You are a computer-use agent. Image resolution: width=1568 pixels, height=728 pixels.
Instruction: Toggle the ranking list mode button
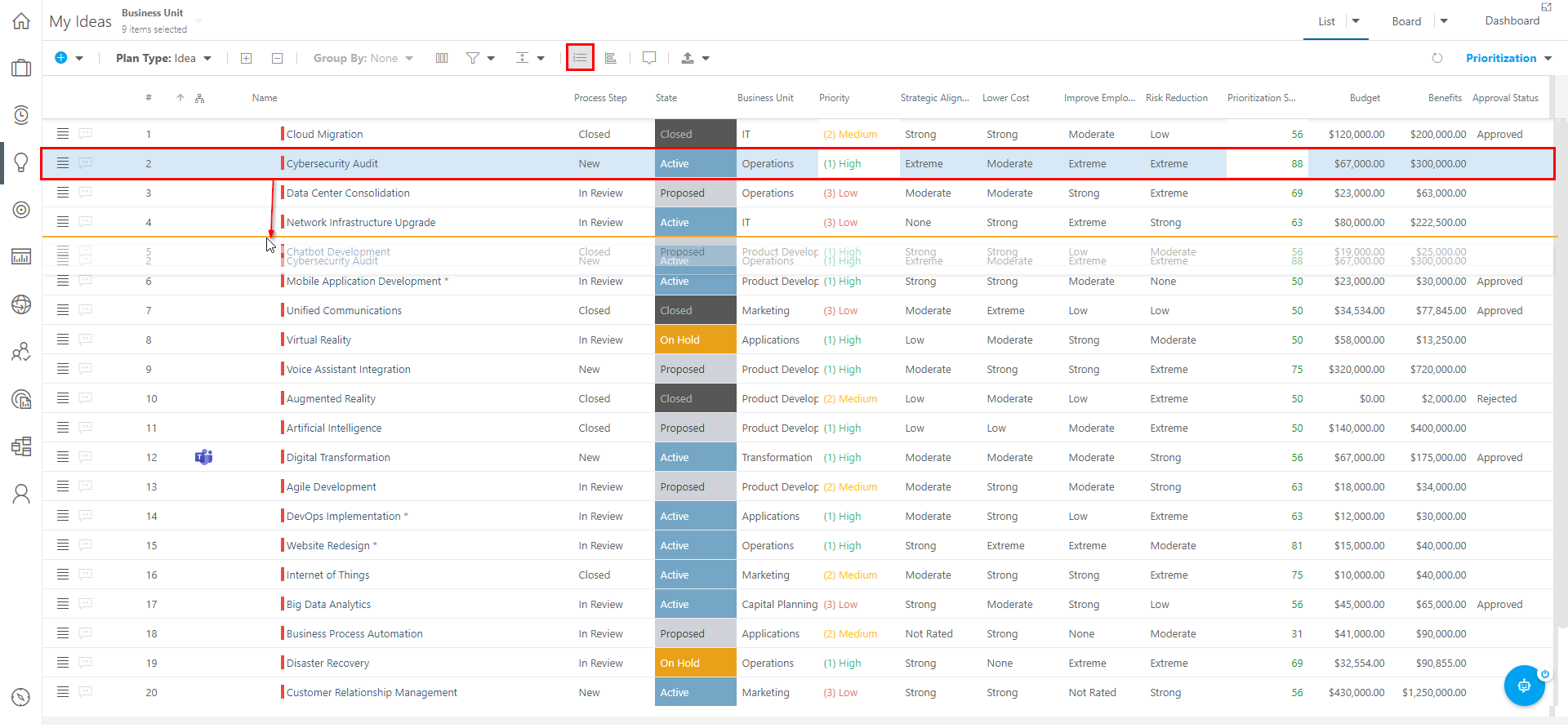click(x=580, y=58)
